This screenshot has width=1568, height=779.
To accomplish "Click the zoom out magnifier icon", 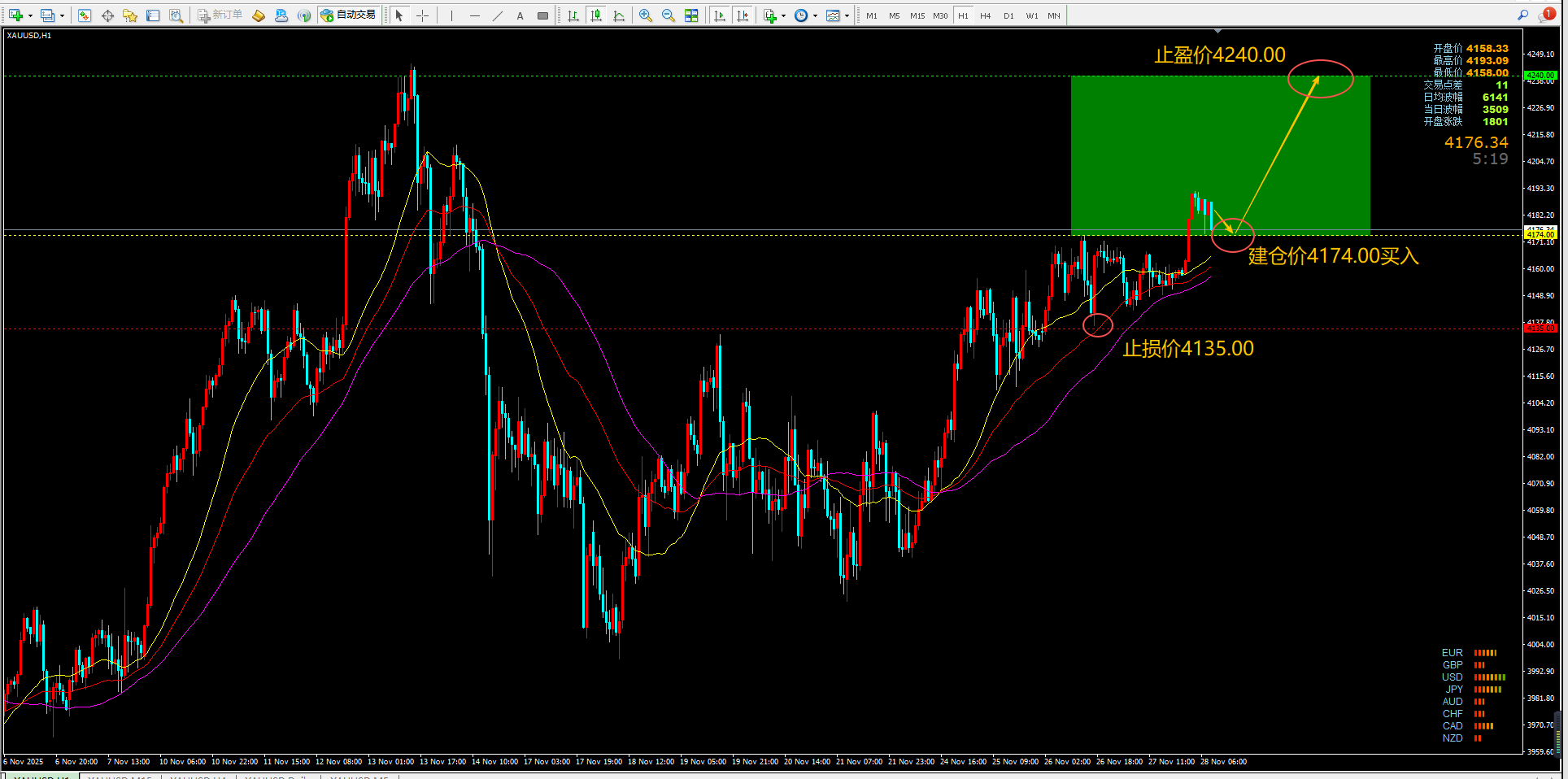I will (x=669, y=15).
